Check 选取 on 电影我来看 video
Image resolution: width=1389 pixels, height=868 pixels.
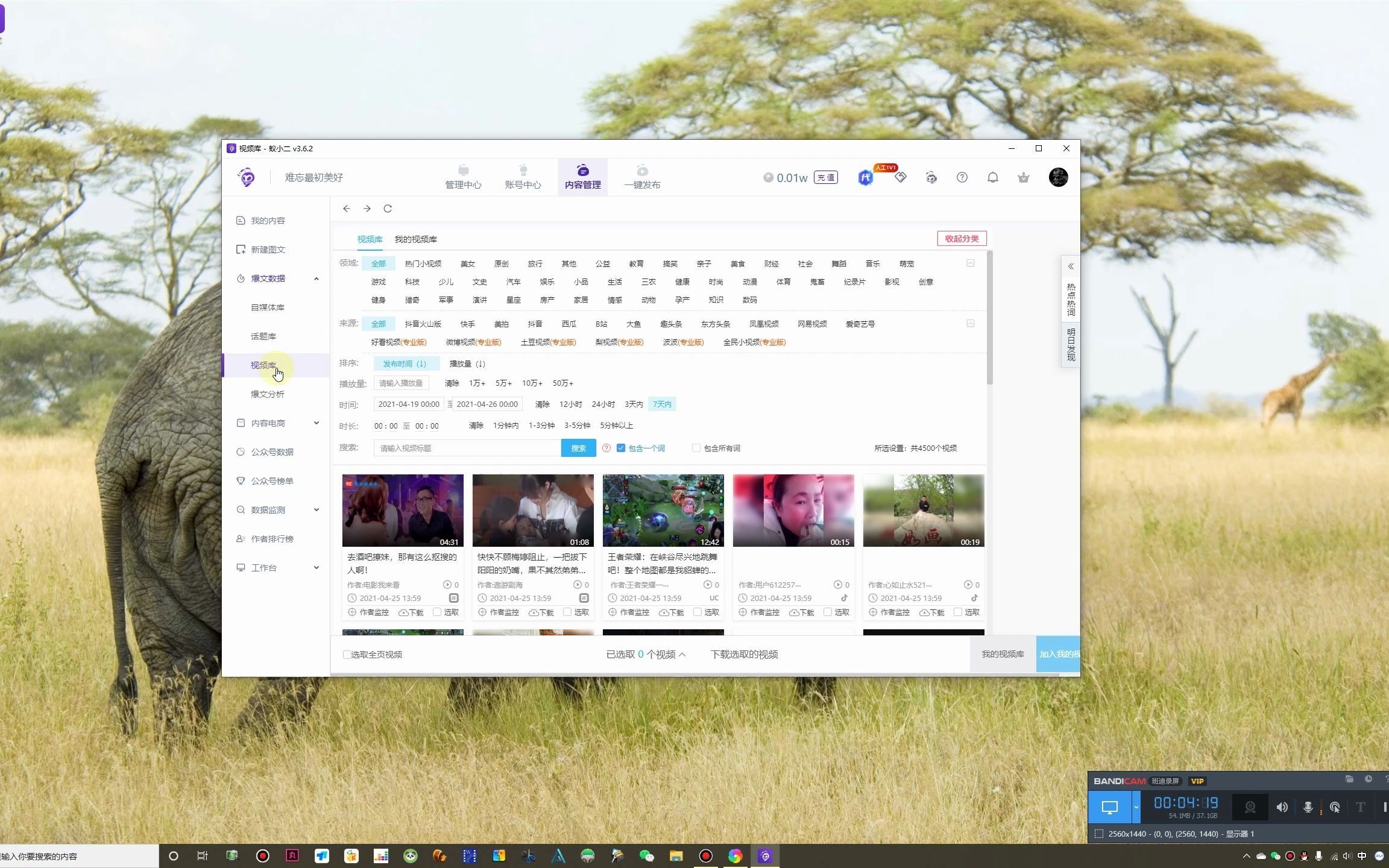(x=438, y=612)
